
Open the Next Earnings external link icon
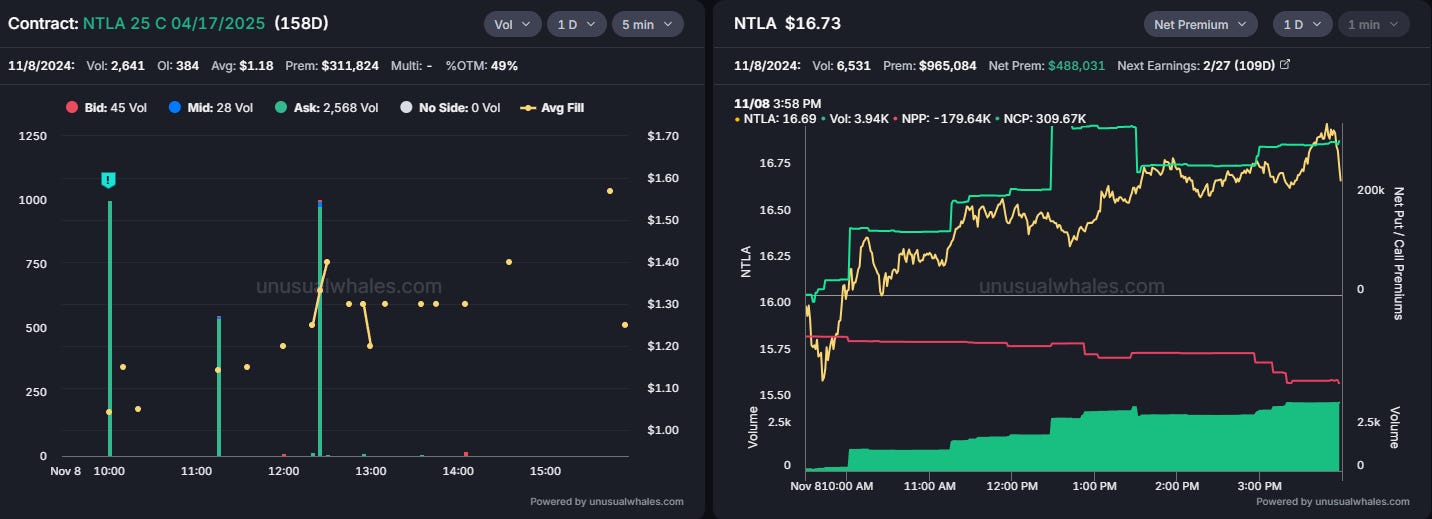coord(1285,65)
